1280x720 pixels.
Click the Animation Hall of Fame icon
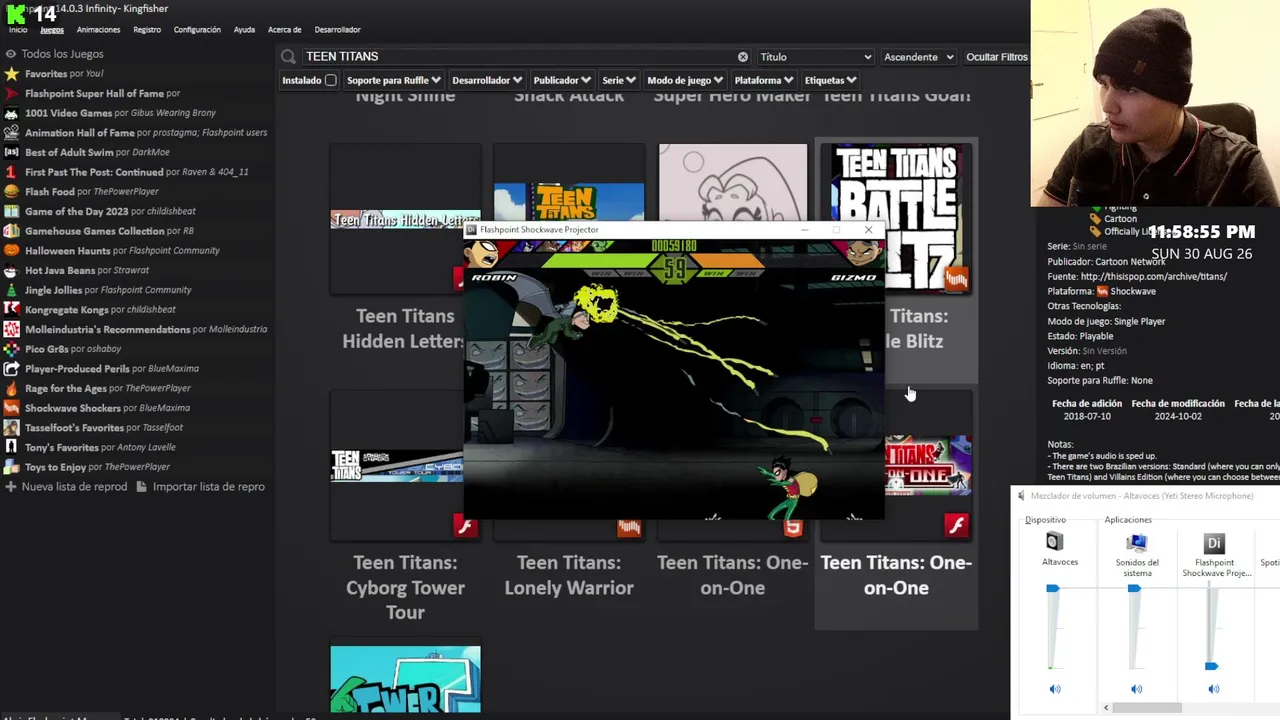(x=11, y=133)
